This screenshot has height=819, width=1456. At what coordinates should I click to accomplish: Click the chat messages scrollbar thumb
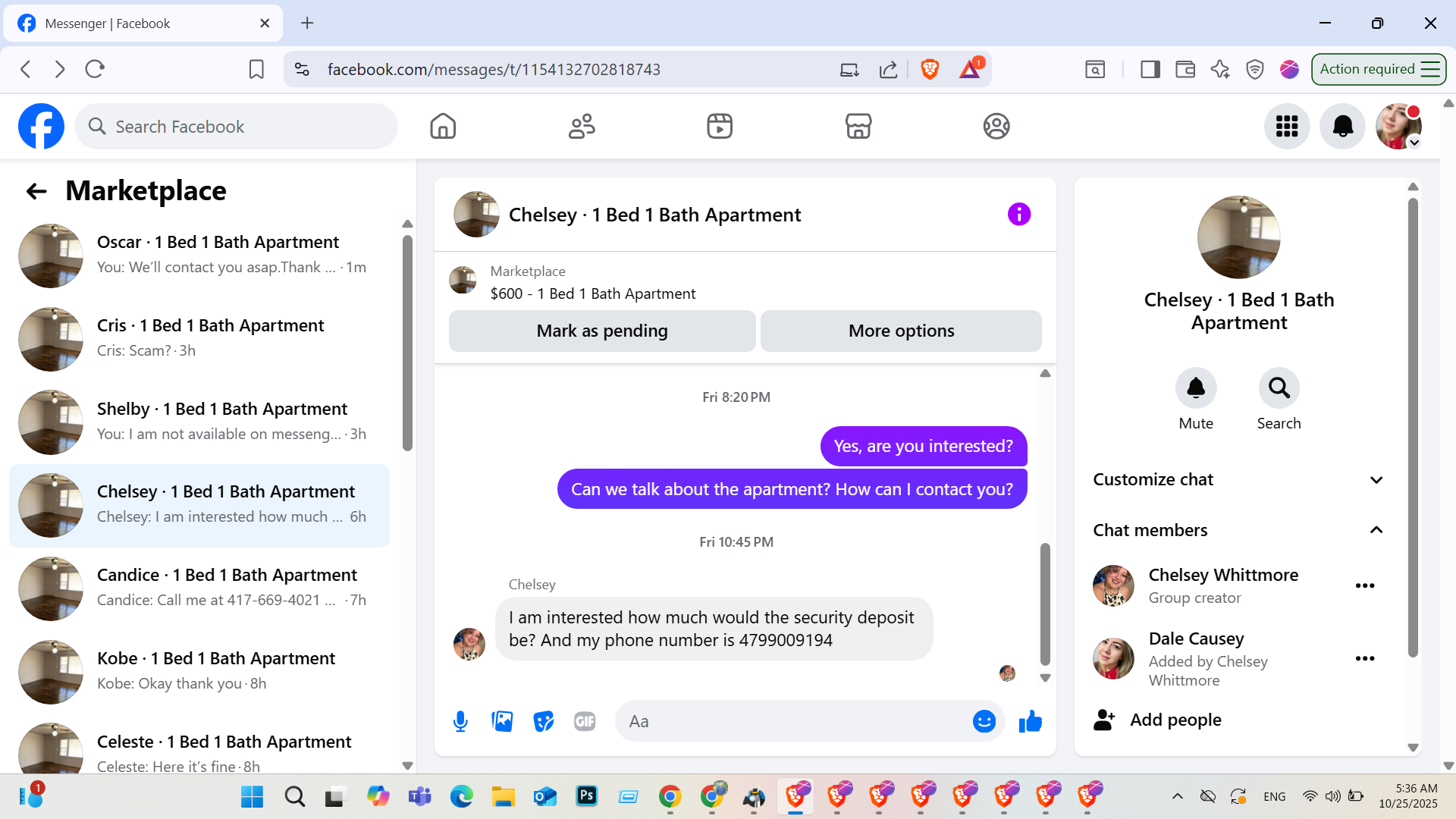(x=1045, y=604)
